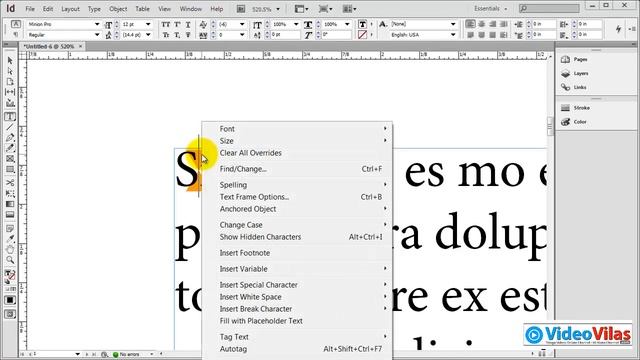Click the baseline shift 0 pt field

coord(285,35)
